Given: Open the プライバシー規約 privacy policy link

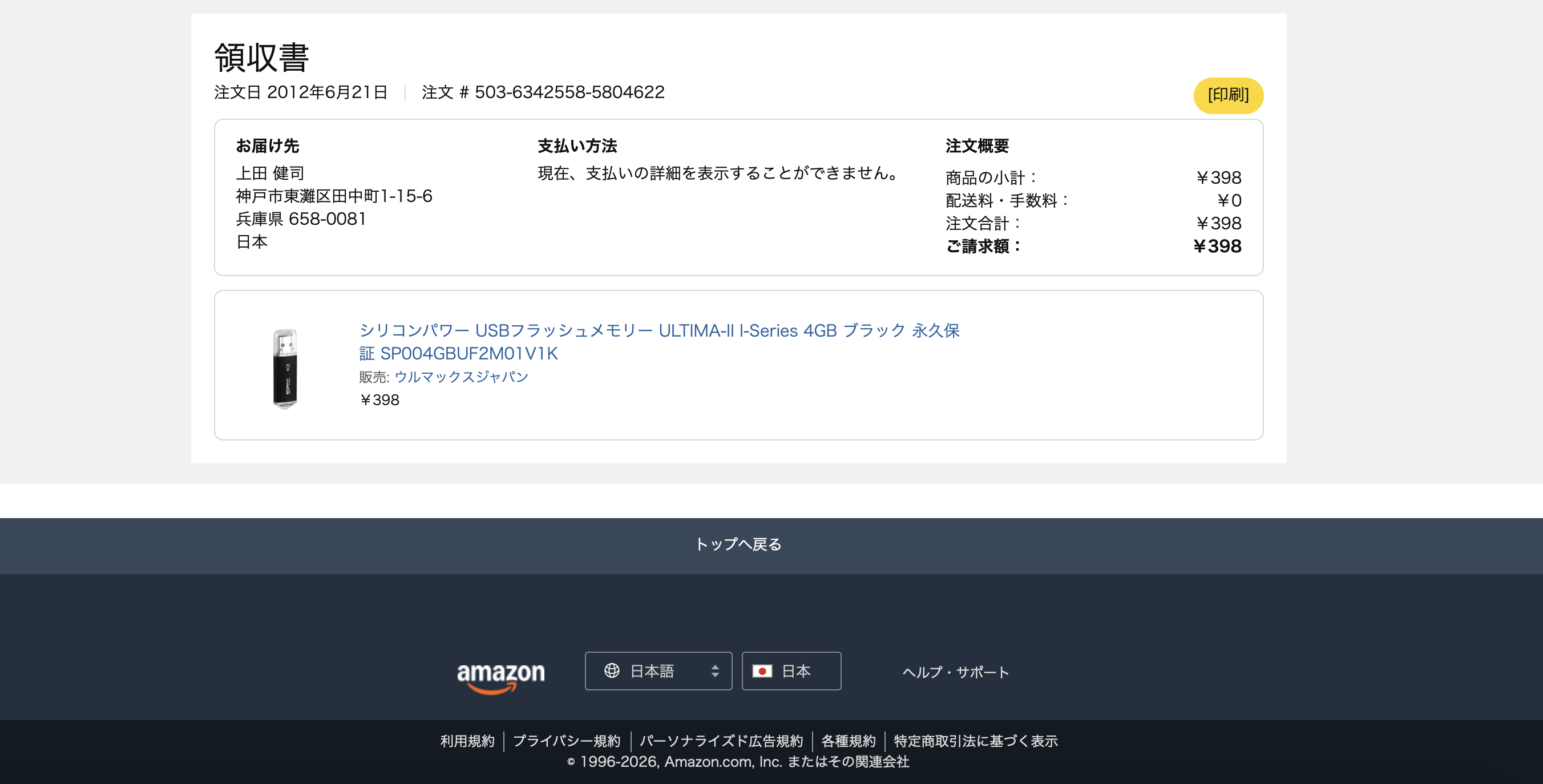Looking at the screenshot, I should coord(567,741).
